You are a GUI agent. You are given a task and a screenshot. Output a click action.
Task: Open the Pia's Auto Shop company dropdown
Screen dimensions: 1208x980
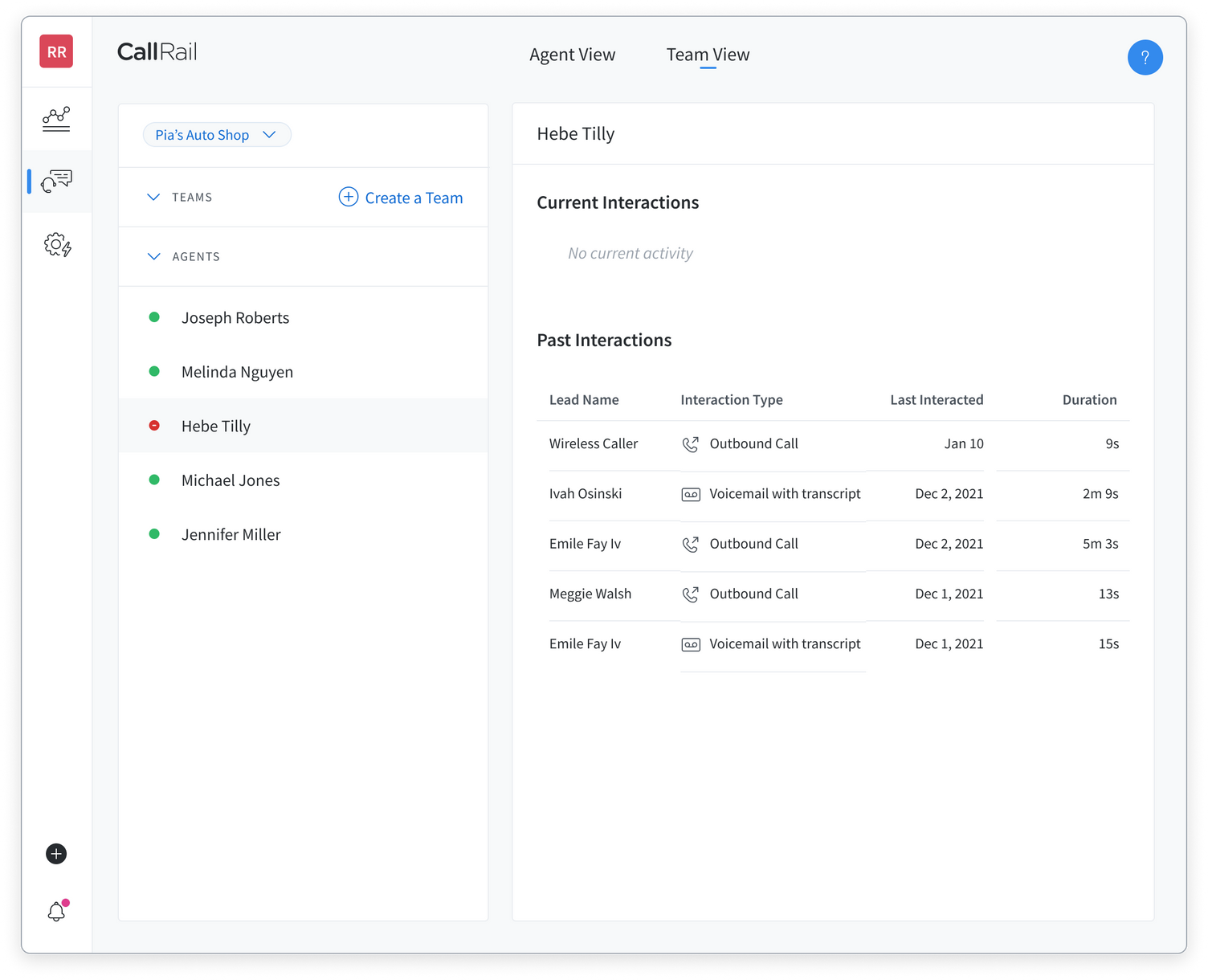tap(216, 135)
